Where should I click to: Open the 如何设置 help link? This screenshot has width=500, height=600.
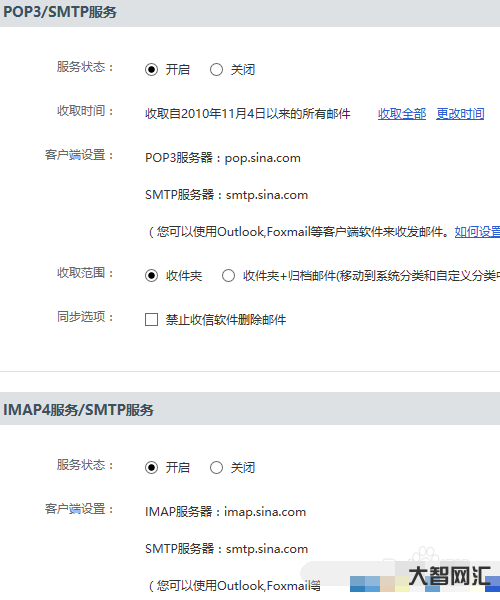pyautogui.click(x=477, y=232)
